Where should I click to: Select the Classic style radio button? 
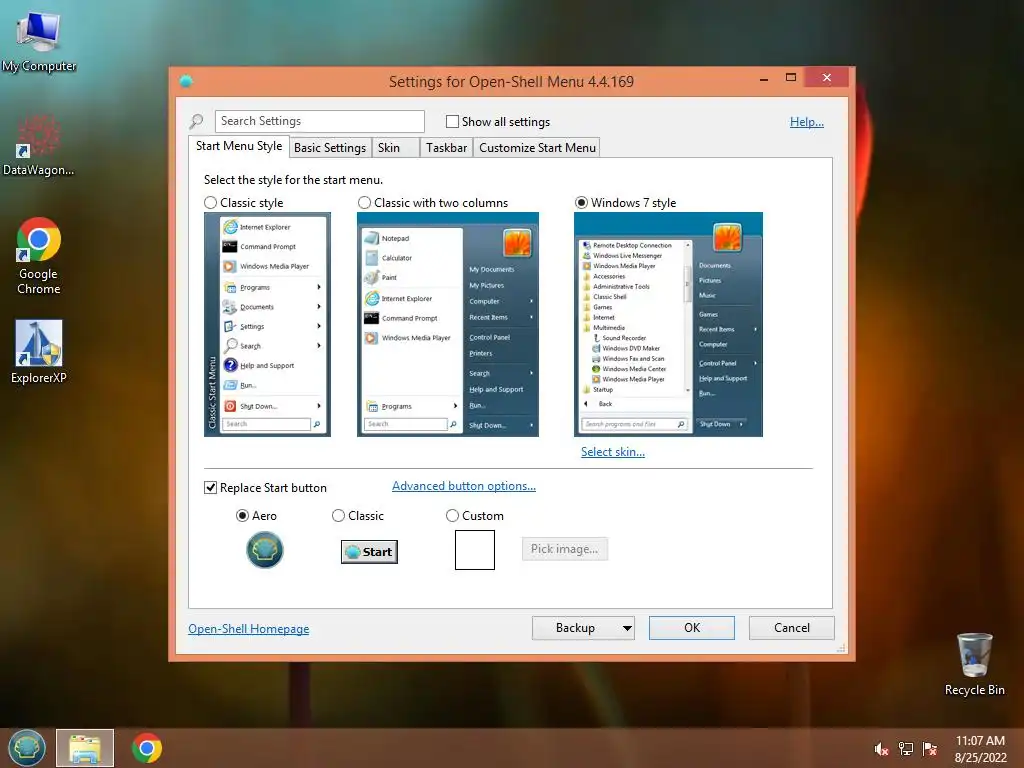point(210,202)
